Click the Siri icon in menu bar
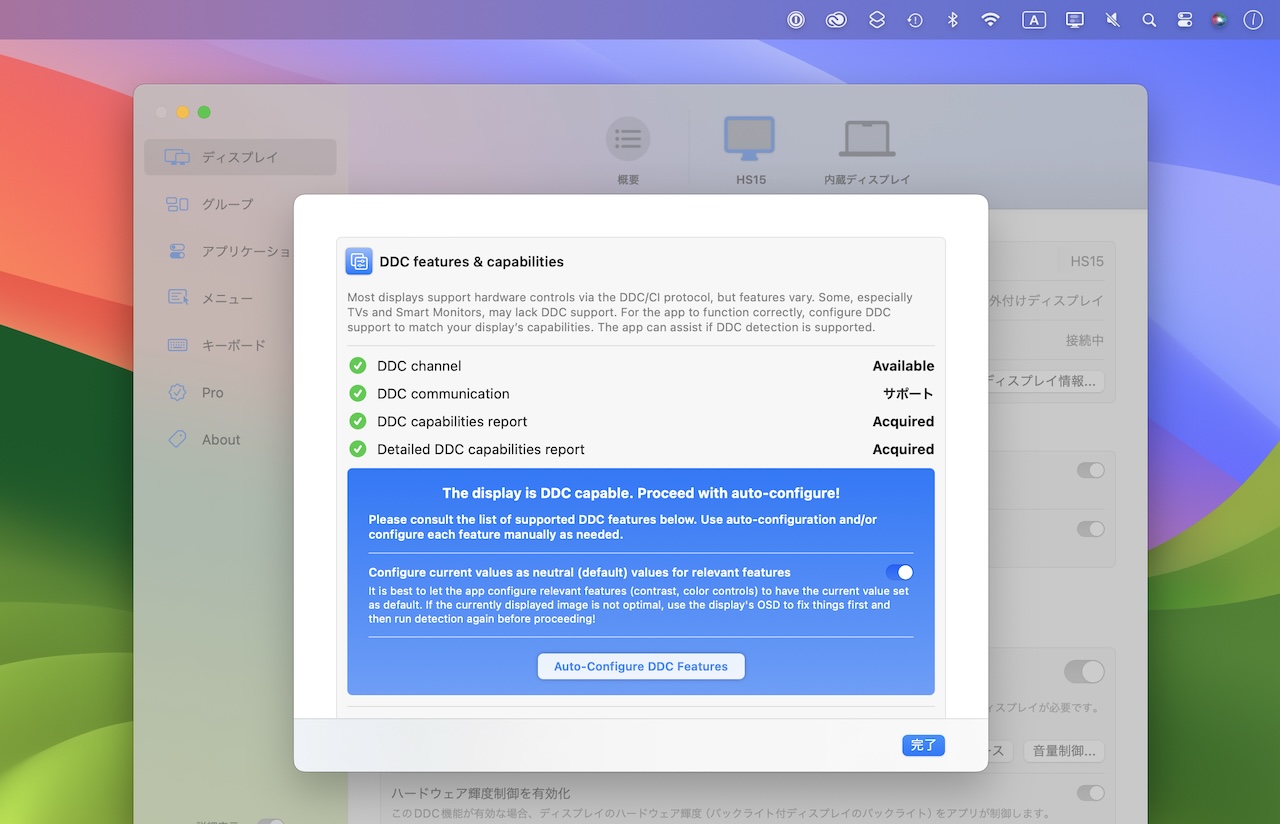Viewport: 1280px width, 824px height. tap(1218, 20)
